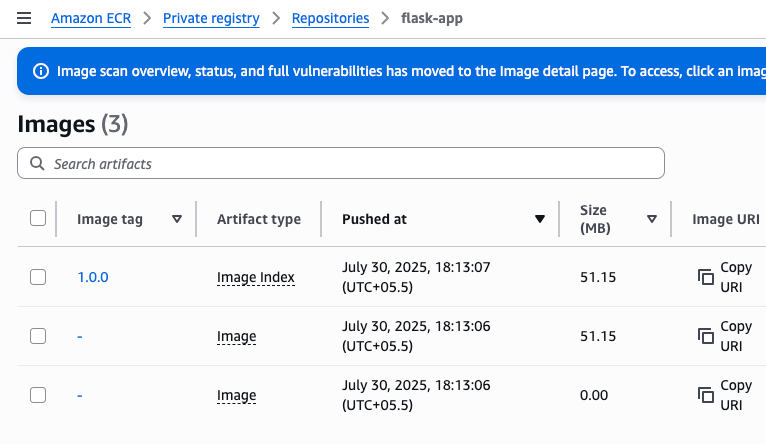Sort by Size (MB) column arrow
Viewport: 766px width, 444px height.
(652, 219)
